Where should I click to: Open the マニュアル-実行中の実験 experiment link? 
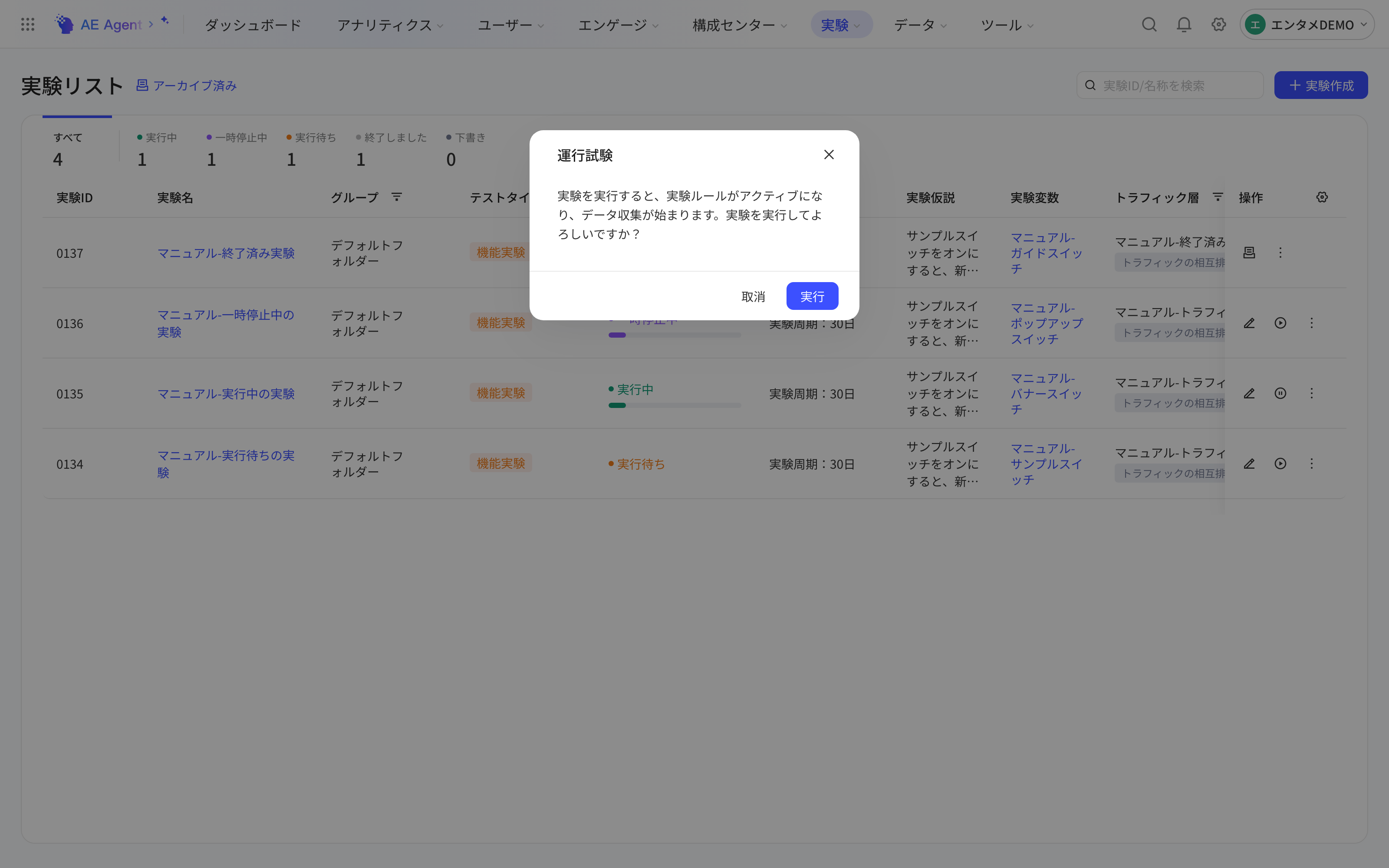click(226, 394)
